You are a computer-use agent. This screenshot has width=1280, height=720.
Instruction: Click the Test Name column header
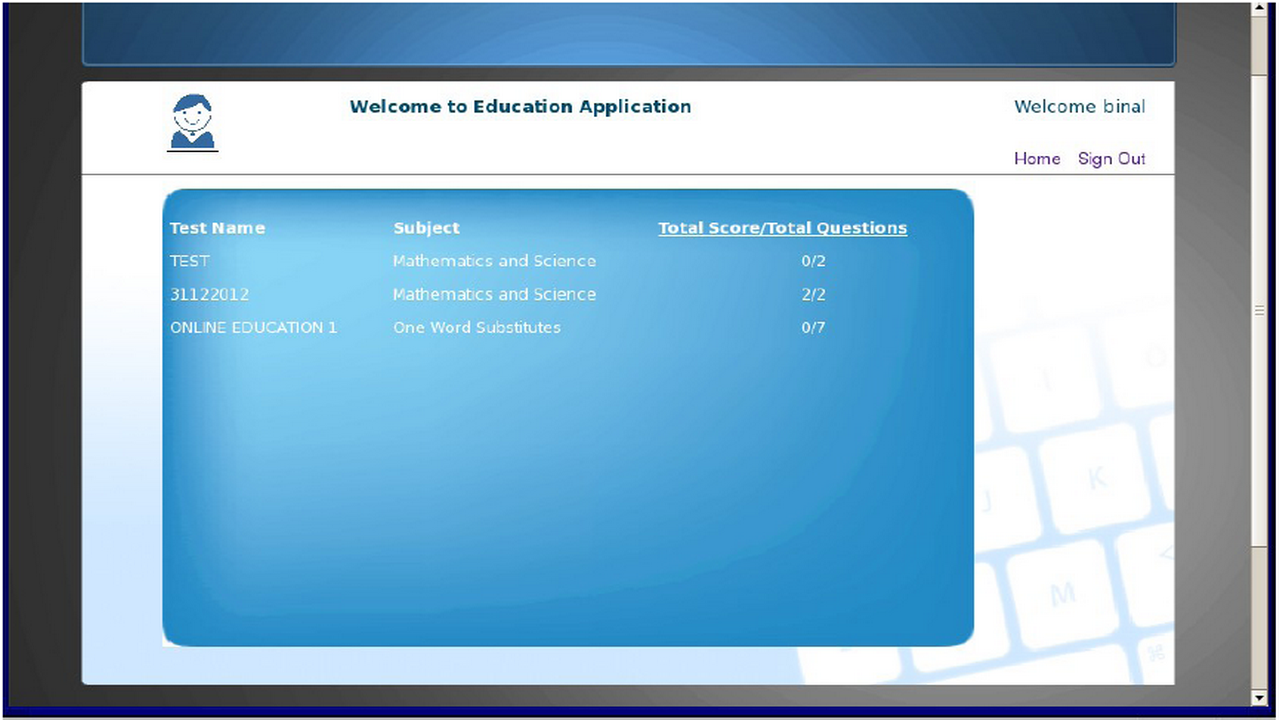(x=217, y=228)
